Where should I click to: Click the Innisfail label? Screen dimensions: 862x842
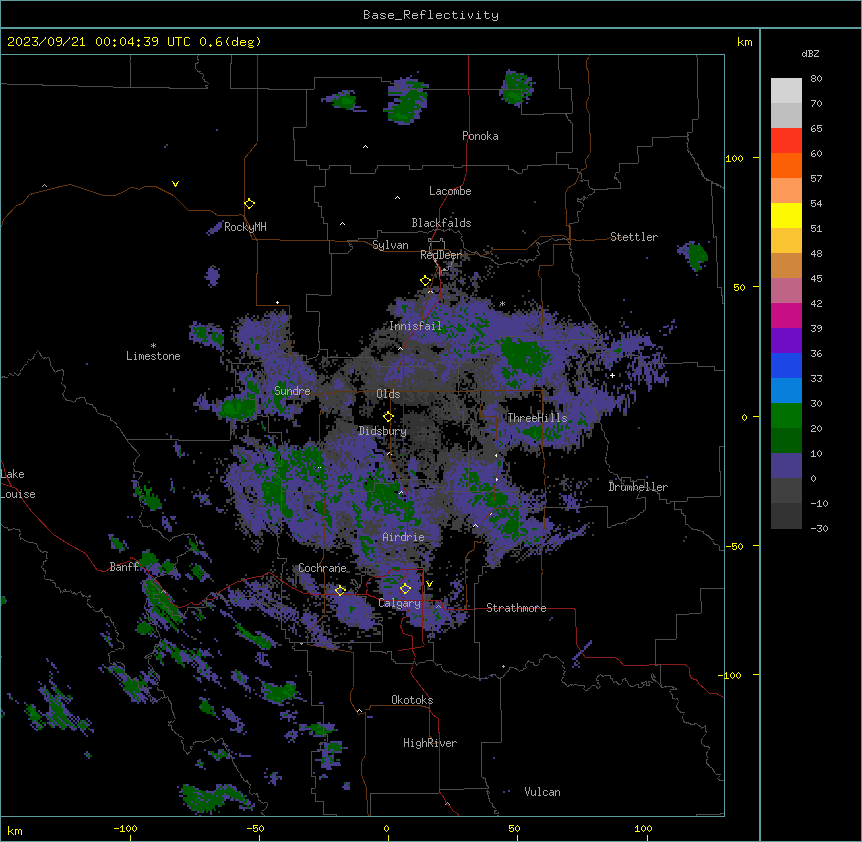415,326
